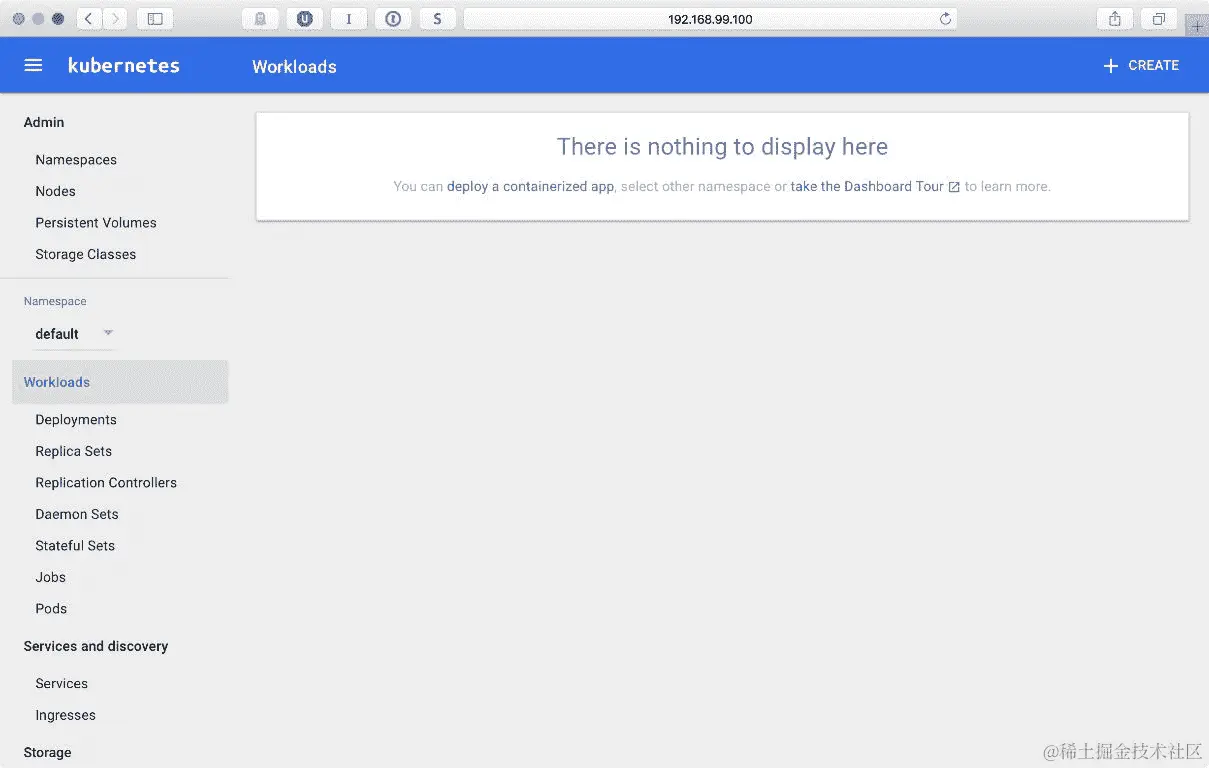The image size is (1209, 768).
Task: Expand the namespace dropdown arrow
Action: (x=108, y=333)
